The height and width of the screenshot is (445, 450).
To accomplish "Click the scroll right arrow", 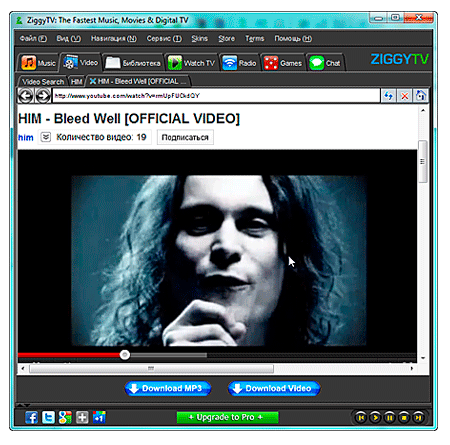I will point(412,368).
